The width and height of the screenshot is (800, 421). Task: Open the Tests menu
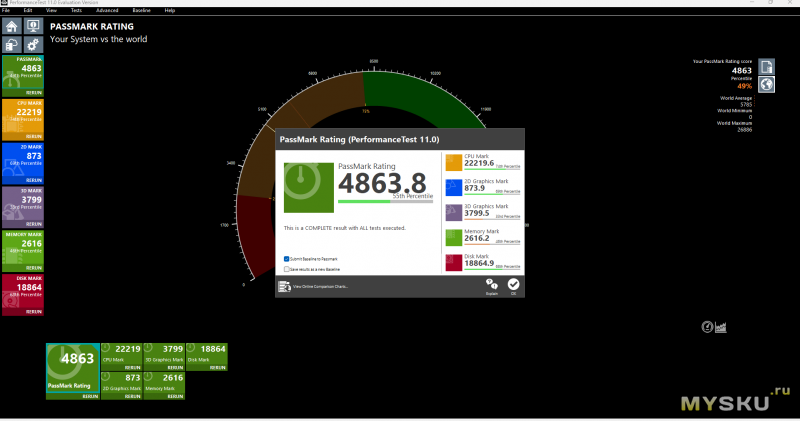76,10
